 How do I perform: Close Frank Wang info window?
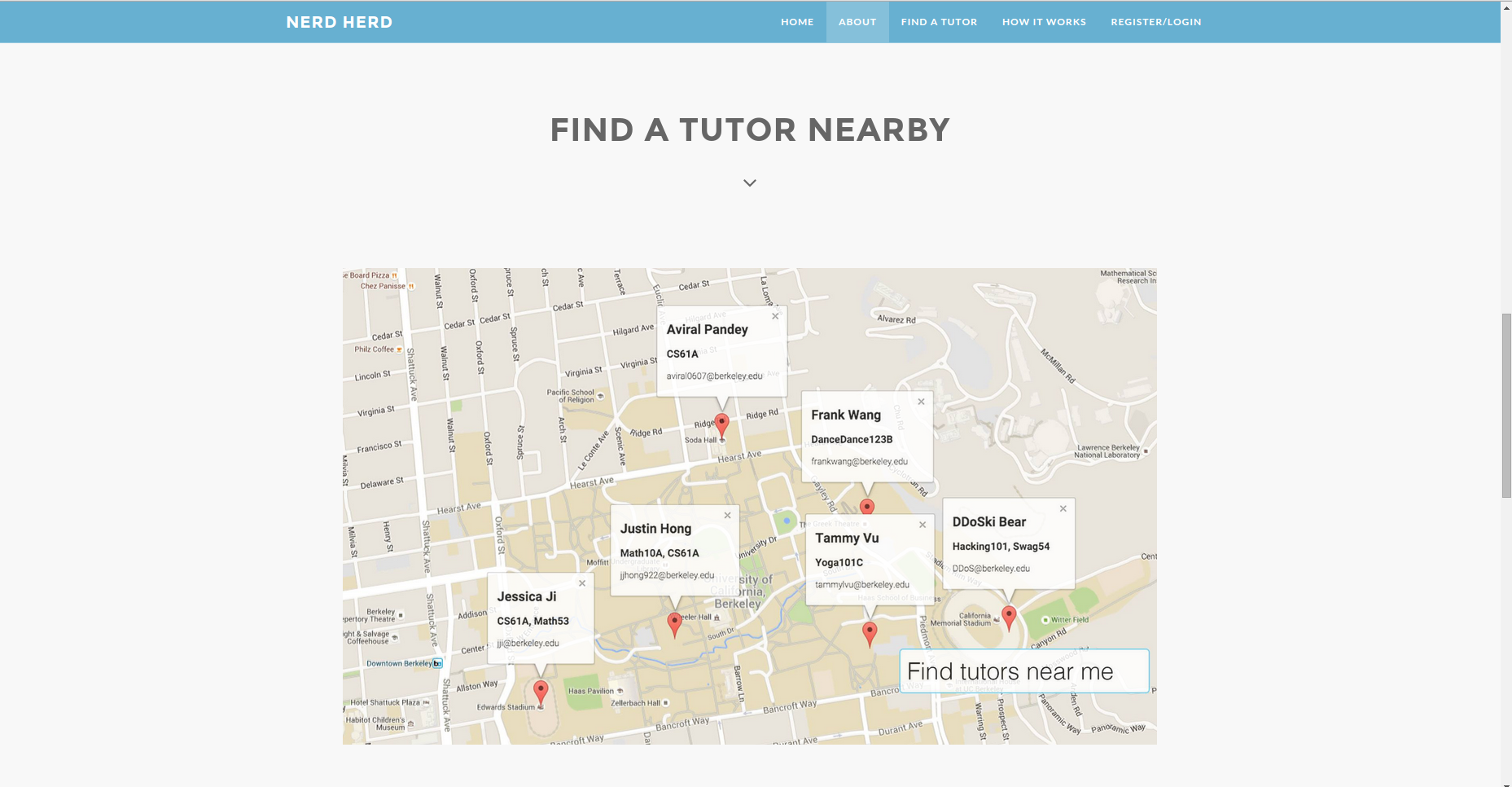(x=921, y=402)
